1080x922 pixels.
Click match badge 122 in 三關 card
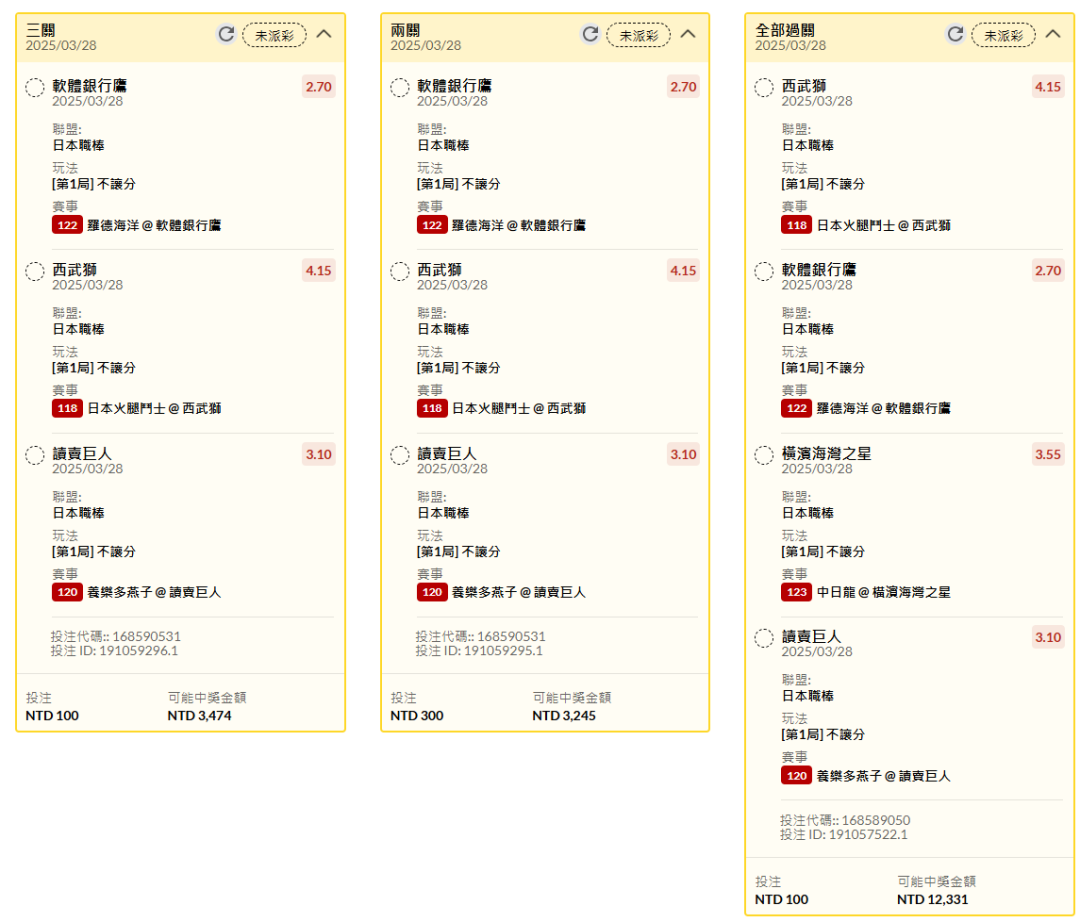tap(68, 225)
